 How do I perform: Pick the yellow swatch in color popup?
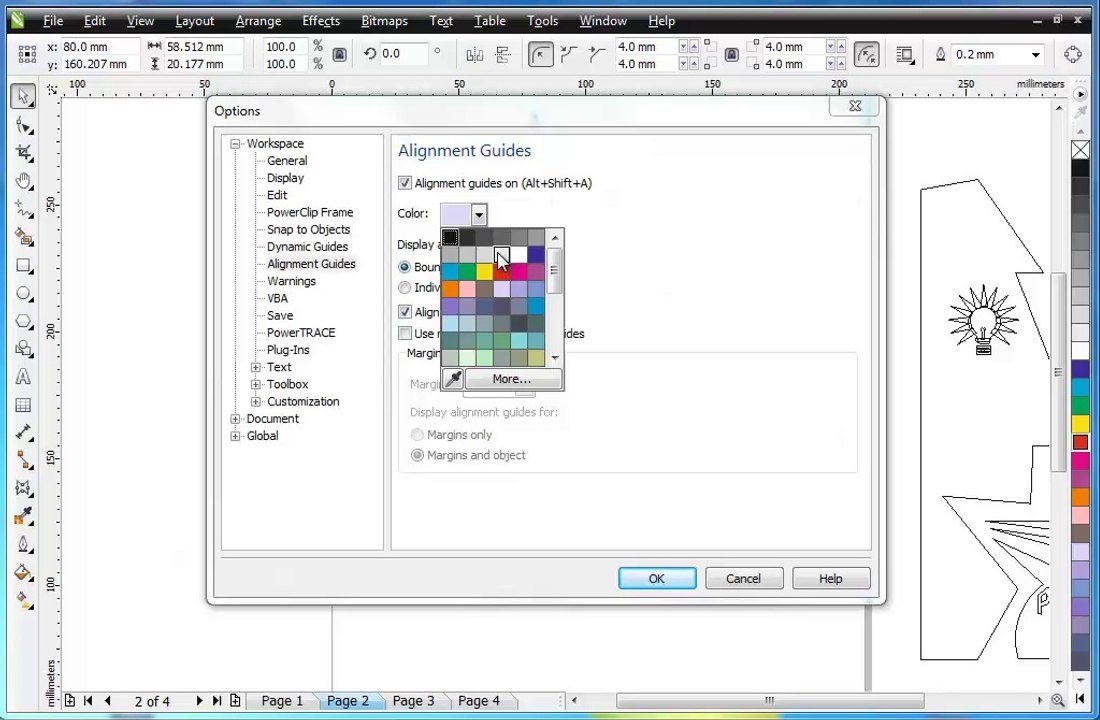(484, 272)
